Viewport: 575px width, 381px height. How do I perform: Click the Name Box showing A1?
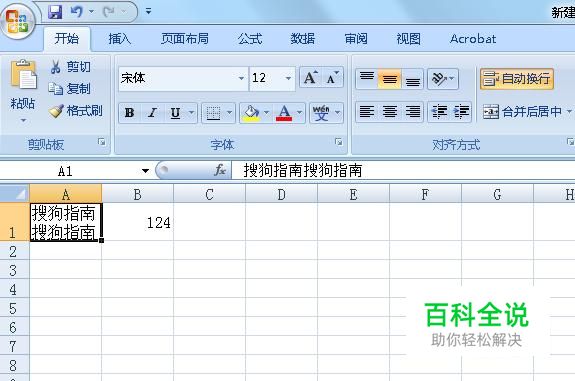(x=70, y=171)
